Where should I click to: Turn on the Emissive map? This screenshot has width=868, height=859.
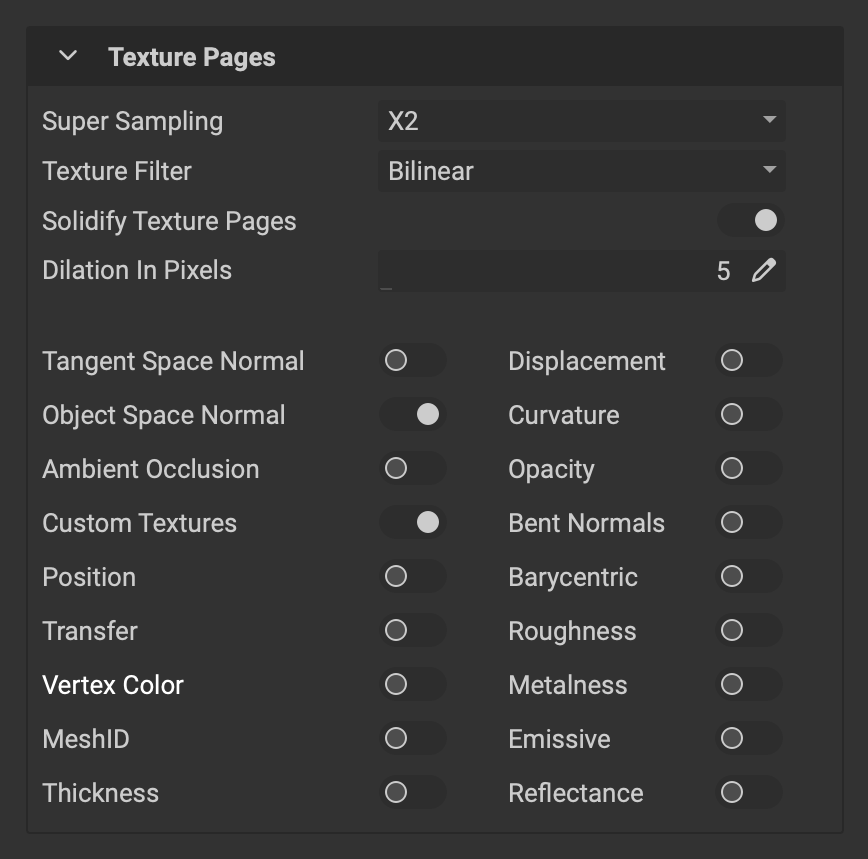pyautogui.click(x=748, y=739)
